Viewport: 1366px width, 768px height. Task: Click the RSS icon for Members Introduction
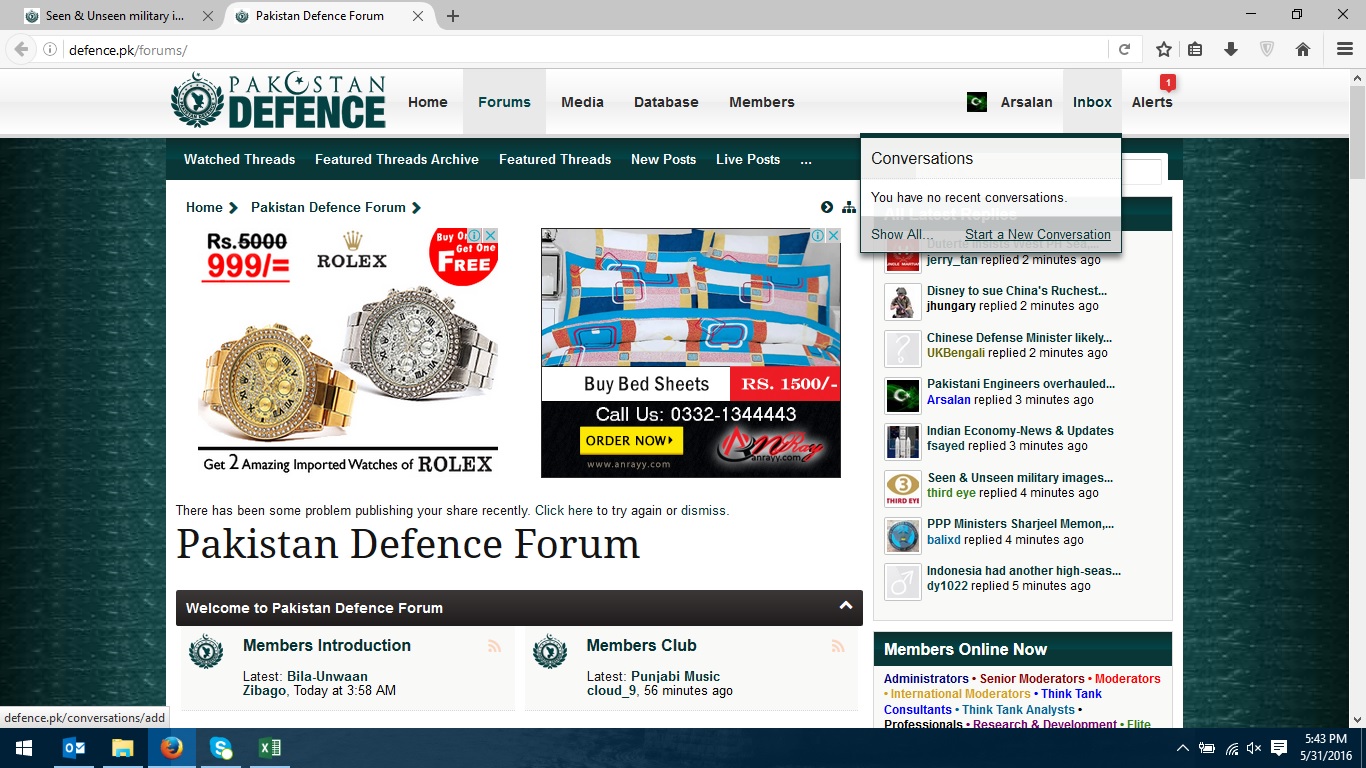click(494, 646)
